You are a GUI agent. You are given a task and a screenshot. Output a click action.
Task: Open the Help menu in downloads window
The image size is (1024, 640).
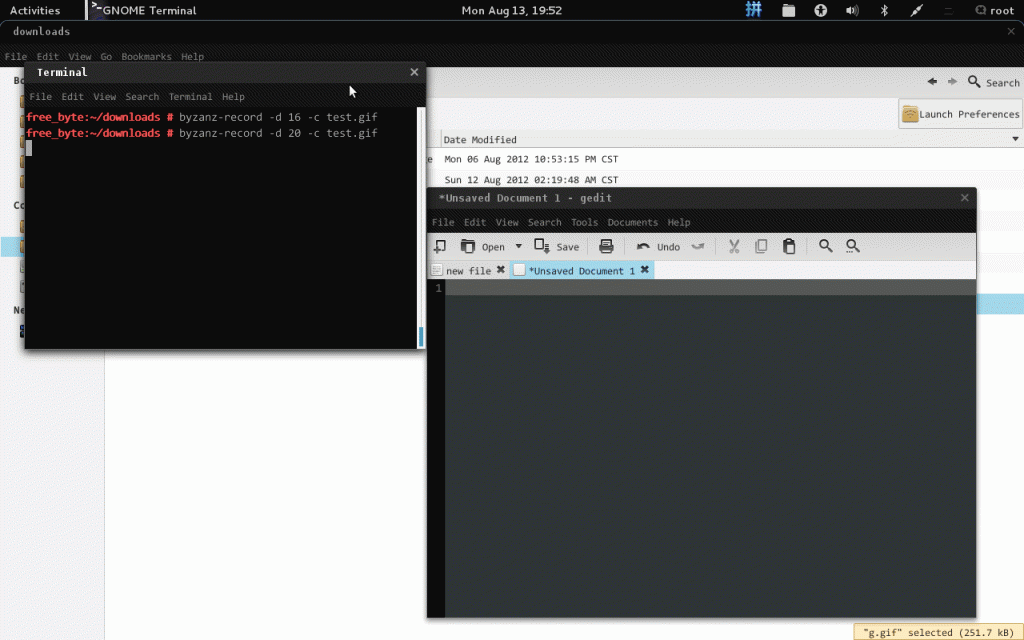pyautogui.click(x=193, y=57)
